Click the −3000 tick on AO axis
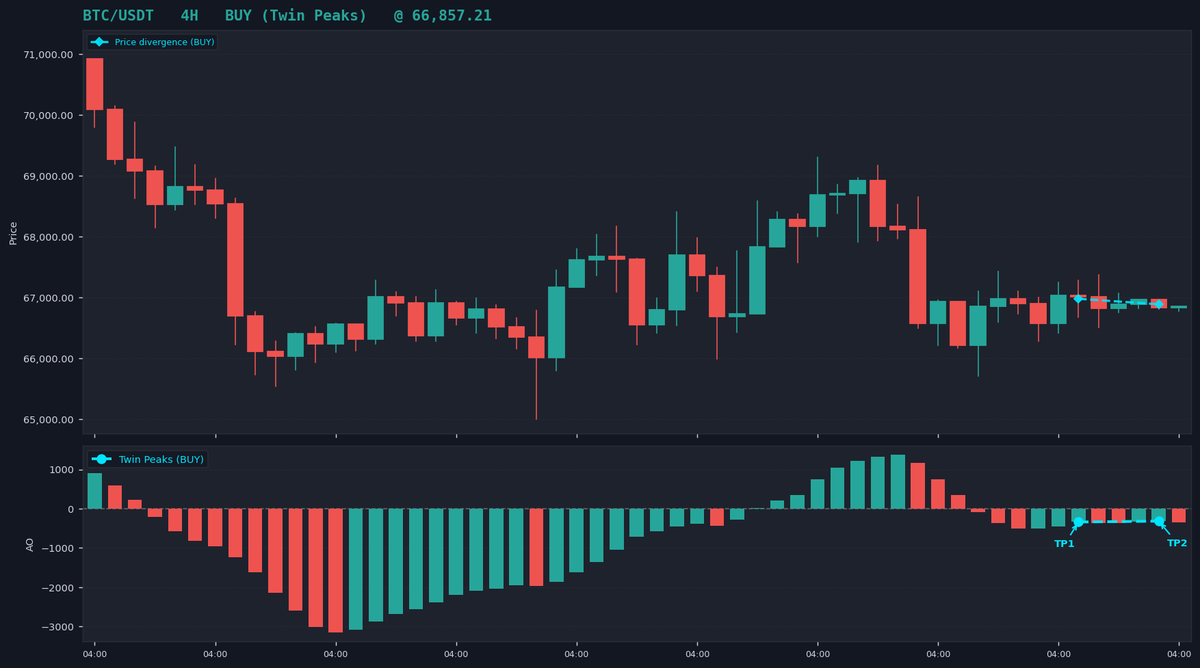 pos(57,627)
